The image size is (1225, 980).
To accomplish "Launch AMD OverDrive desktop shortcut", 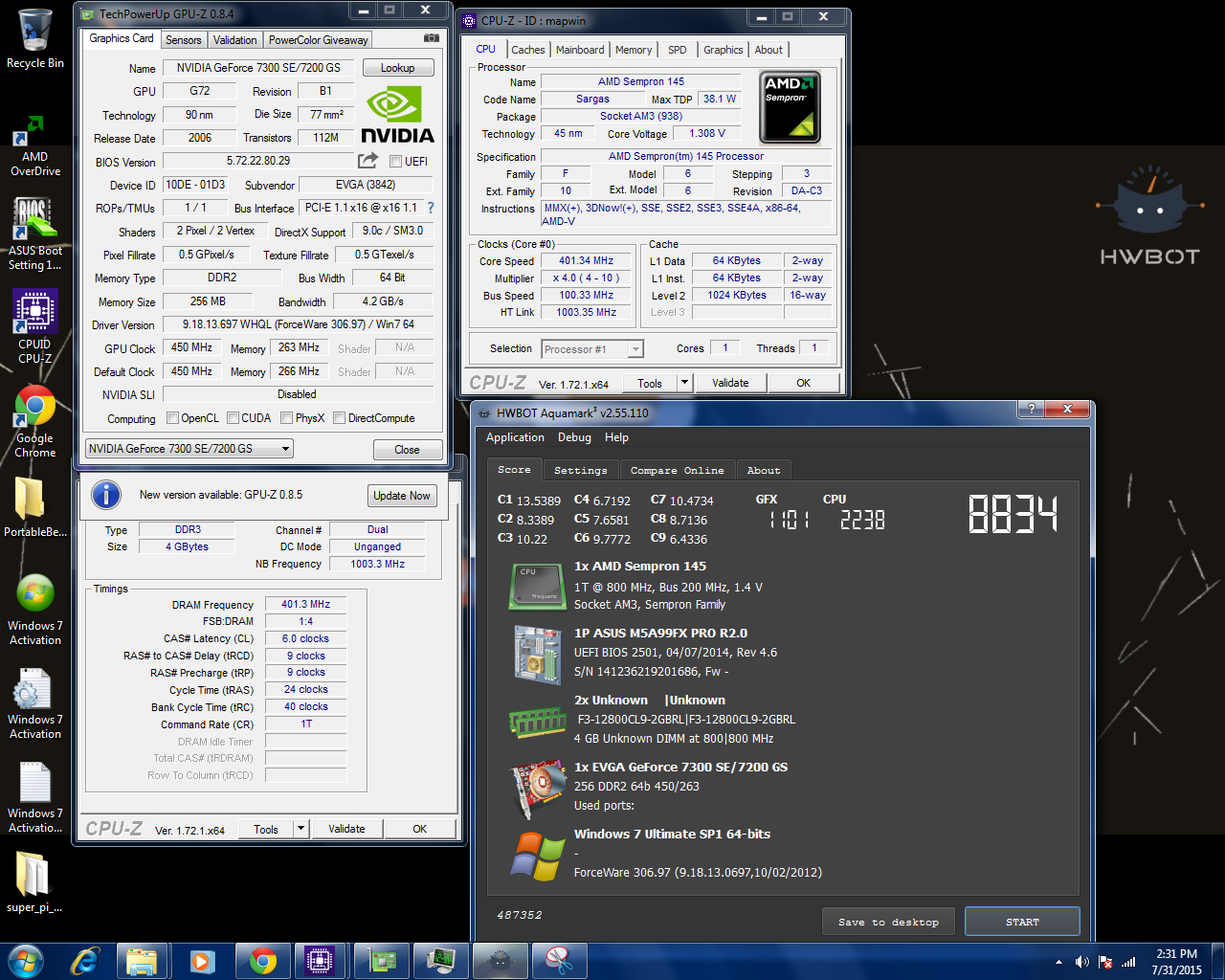I will tap(35, 146).
